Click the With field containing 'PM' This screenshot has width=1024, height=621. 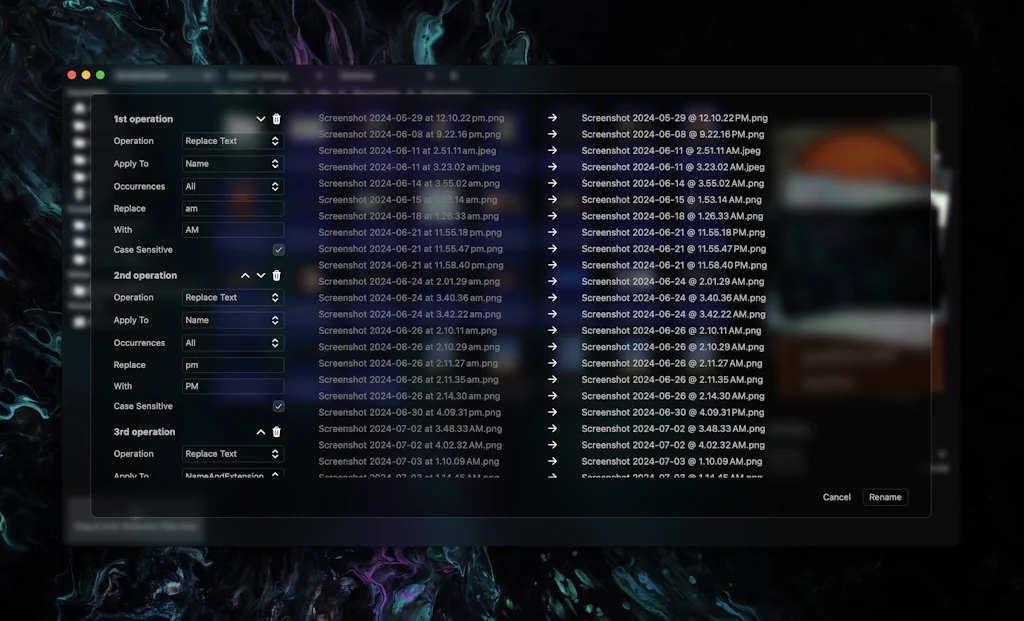[232, 386]
